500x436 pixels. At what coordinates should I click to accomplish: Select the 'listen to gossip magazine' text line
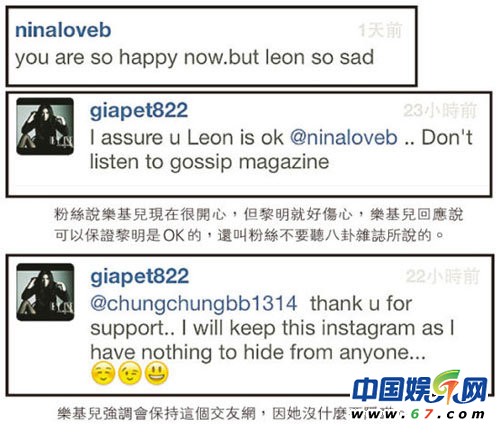pos(209,162)
